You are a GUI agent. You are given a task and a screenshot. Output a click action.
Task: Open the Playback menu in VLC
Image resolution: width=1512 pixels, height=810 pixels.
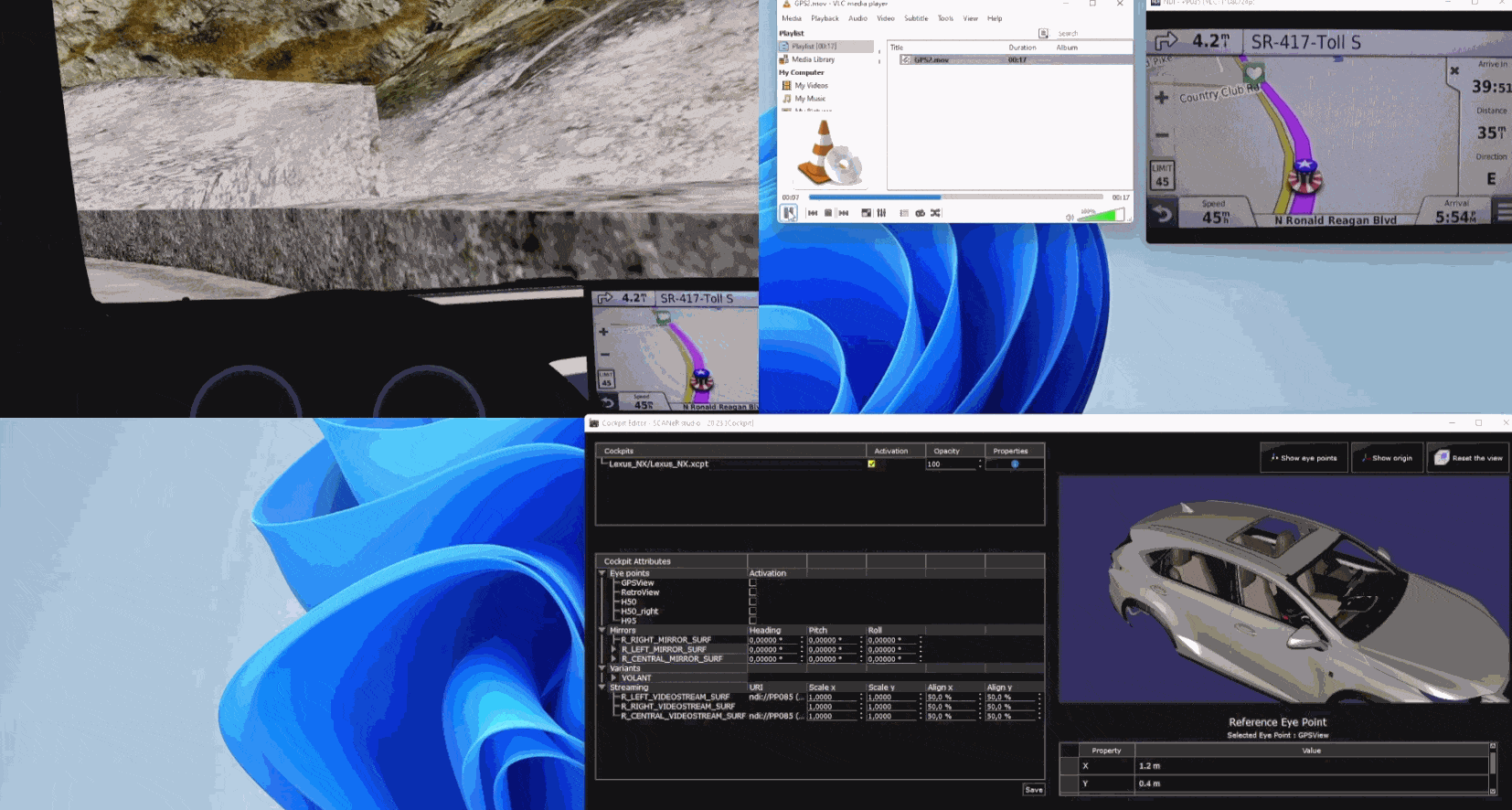825,18
